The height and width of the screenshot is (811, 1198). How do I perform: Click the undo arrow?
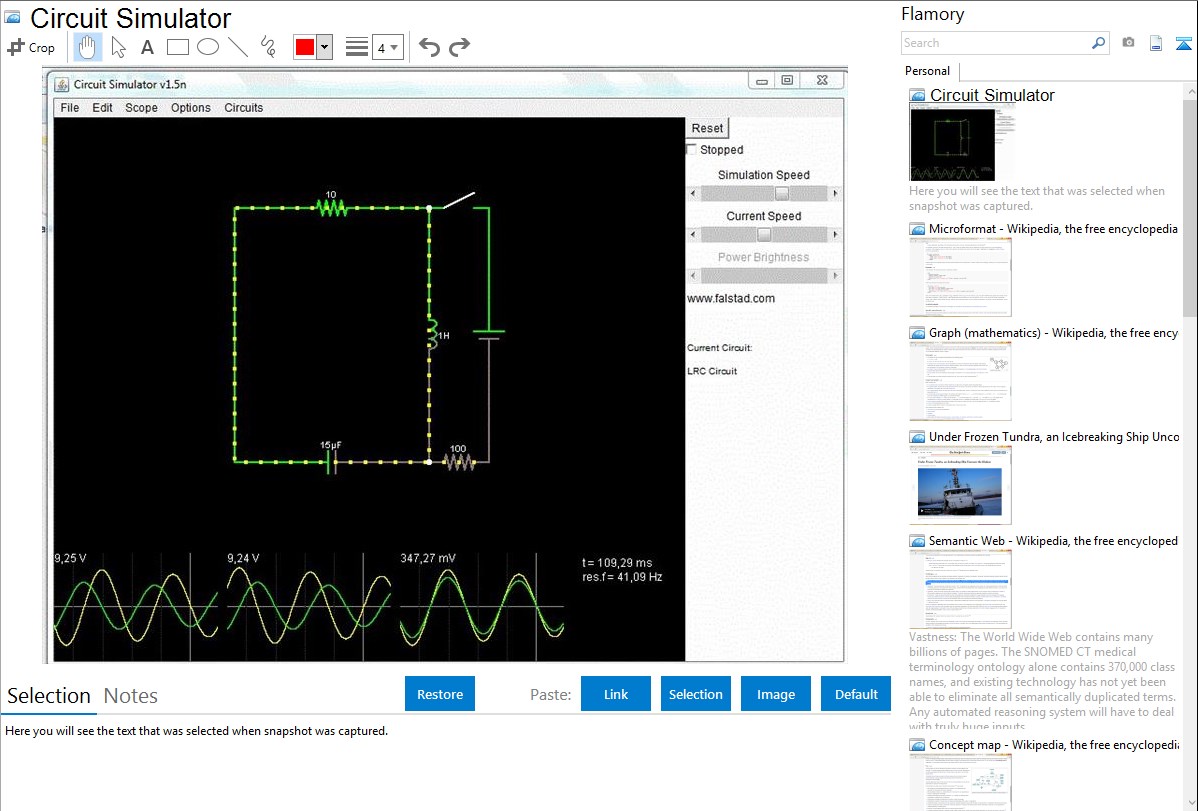[x=429, y=47]
